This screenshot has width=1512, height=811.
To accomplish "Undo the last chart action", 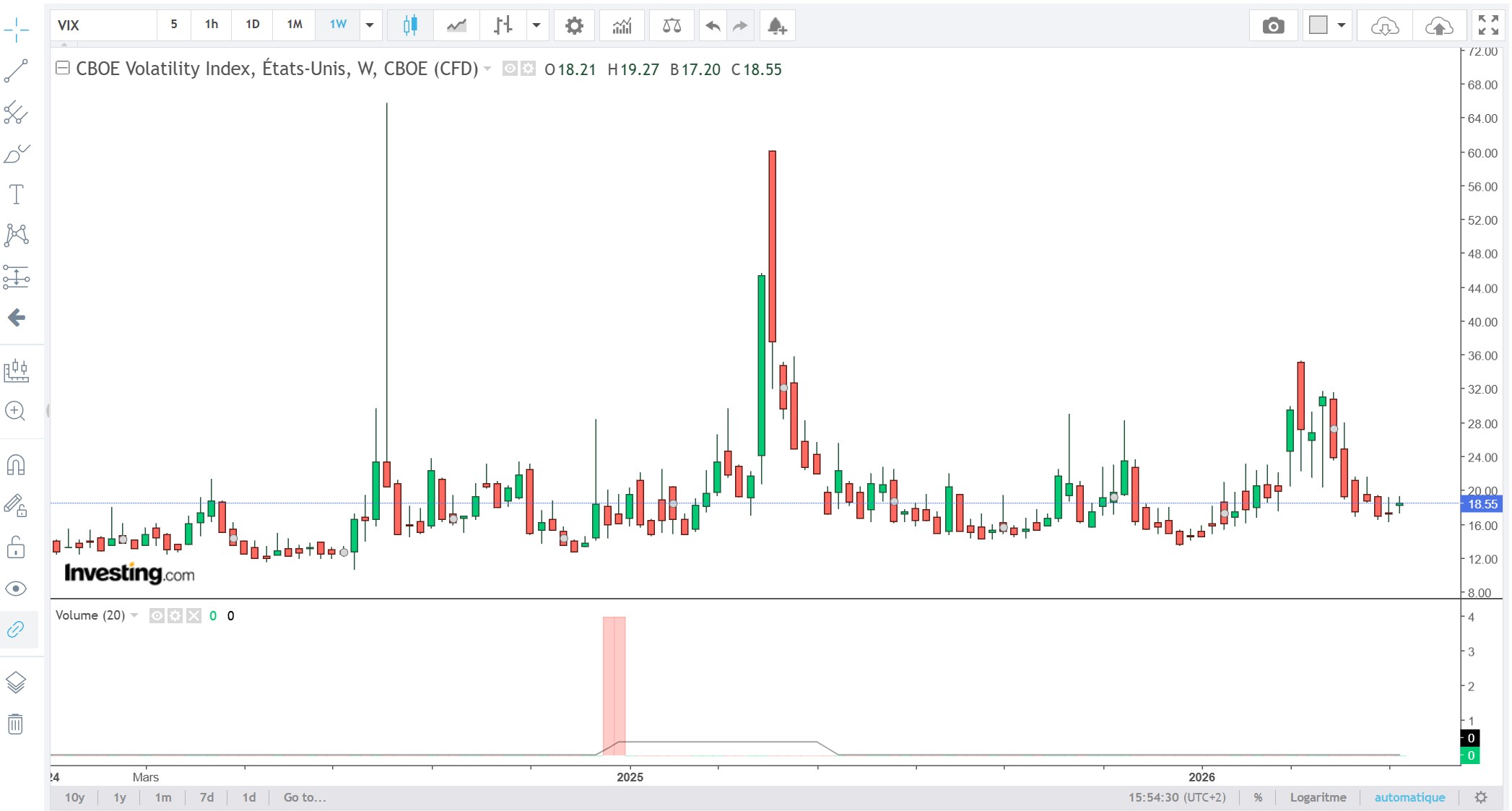I will [x=713, y=26].
